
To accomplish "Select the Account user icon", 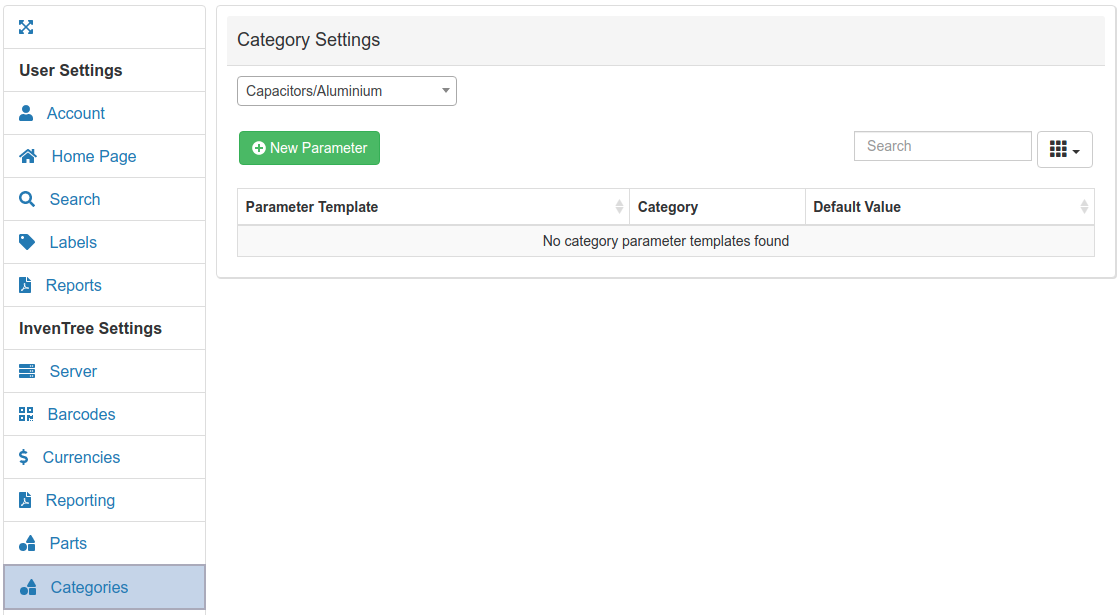I will click(25, 113).
